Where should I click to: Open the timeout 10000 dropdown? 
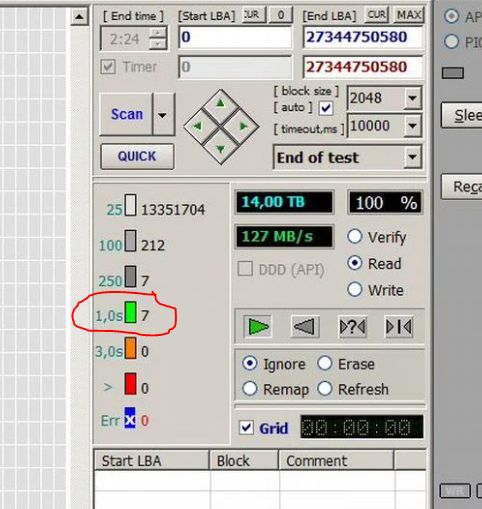tap(412, 126)
